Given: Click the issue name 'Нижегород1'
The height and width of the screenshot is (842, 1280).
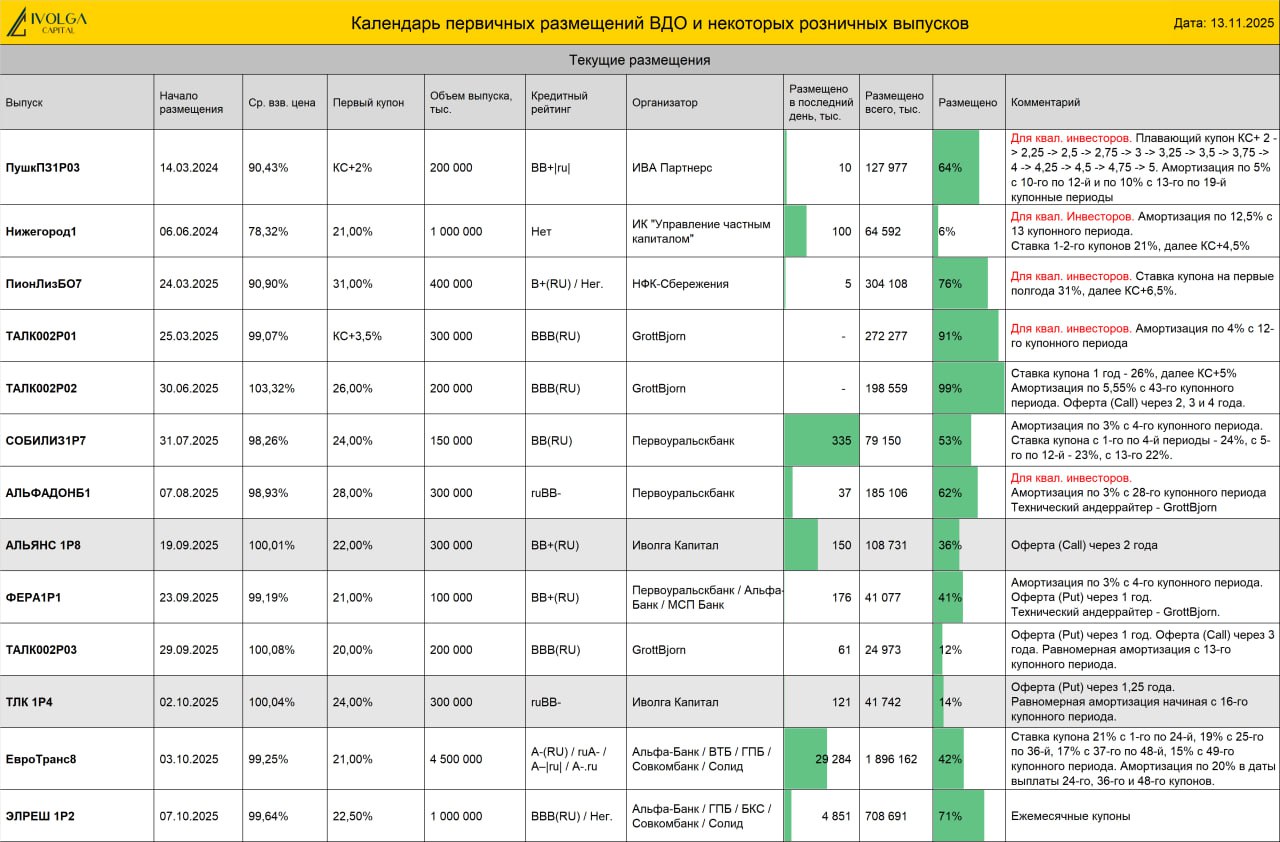Looking at the screenshot, I should pos(41,231).
